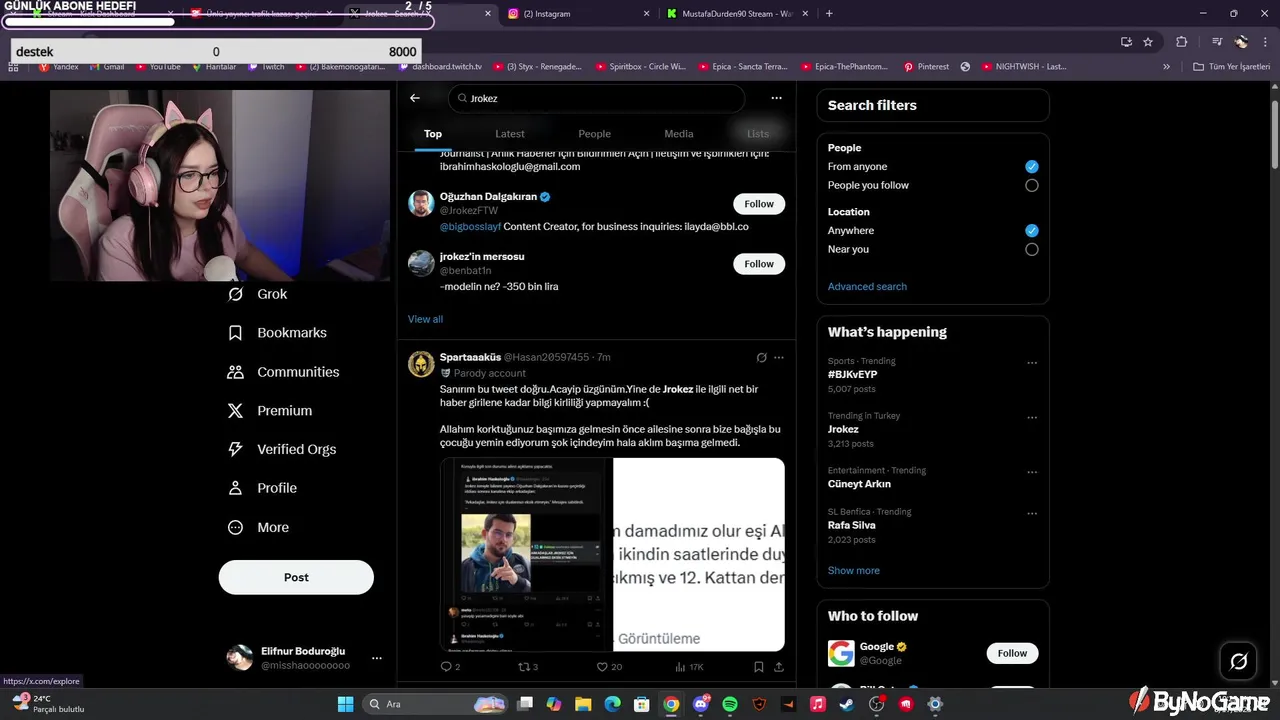Image resolution: width=1280 pixels, height=720 pixels.
Task: Switch to the Lists tab
Action: pos(758,134)
